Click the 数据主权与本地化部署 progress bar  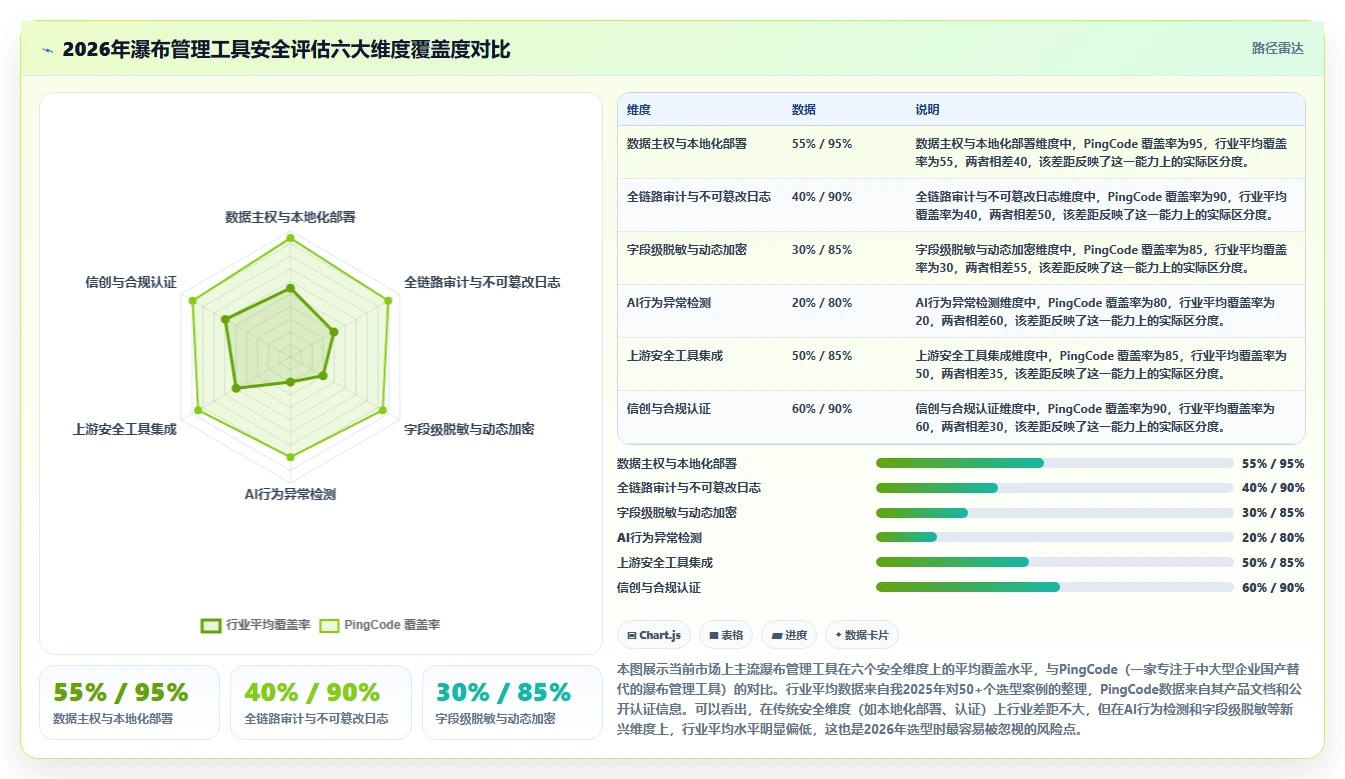coord(1055,463)
